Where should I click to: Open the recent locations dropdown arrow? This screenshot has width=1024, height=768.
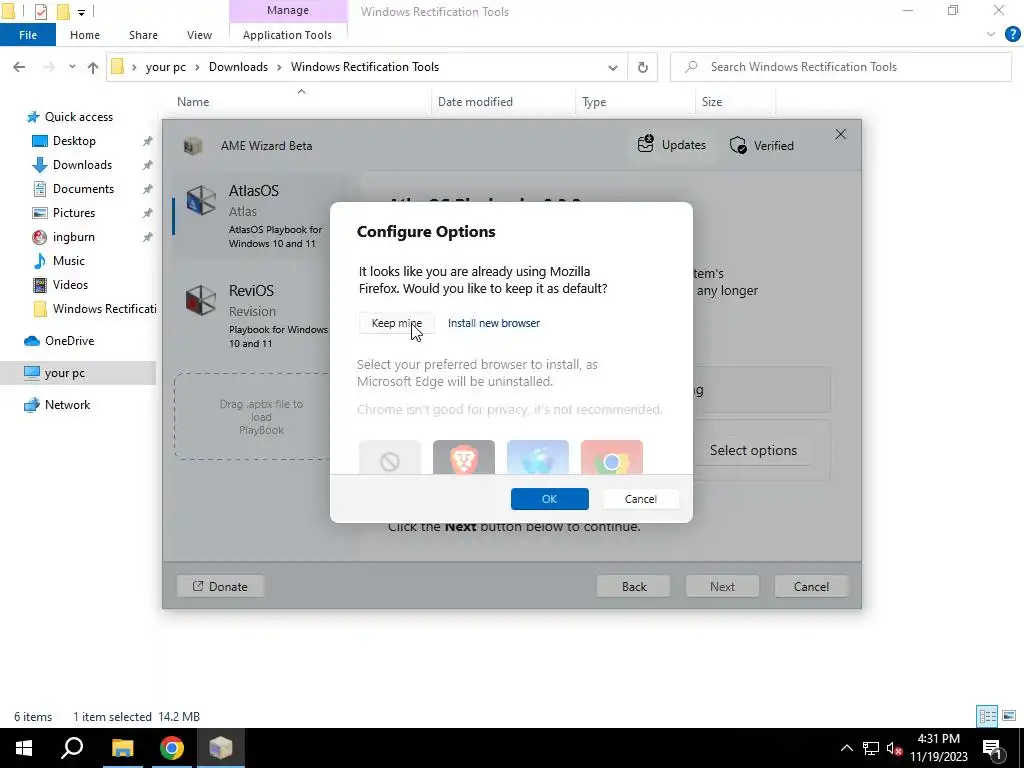72,67
